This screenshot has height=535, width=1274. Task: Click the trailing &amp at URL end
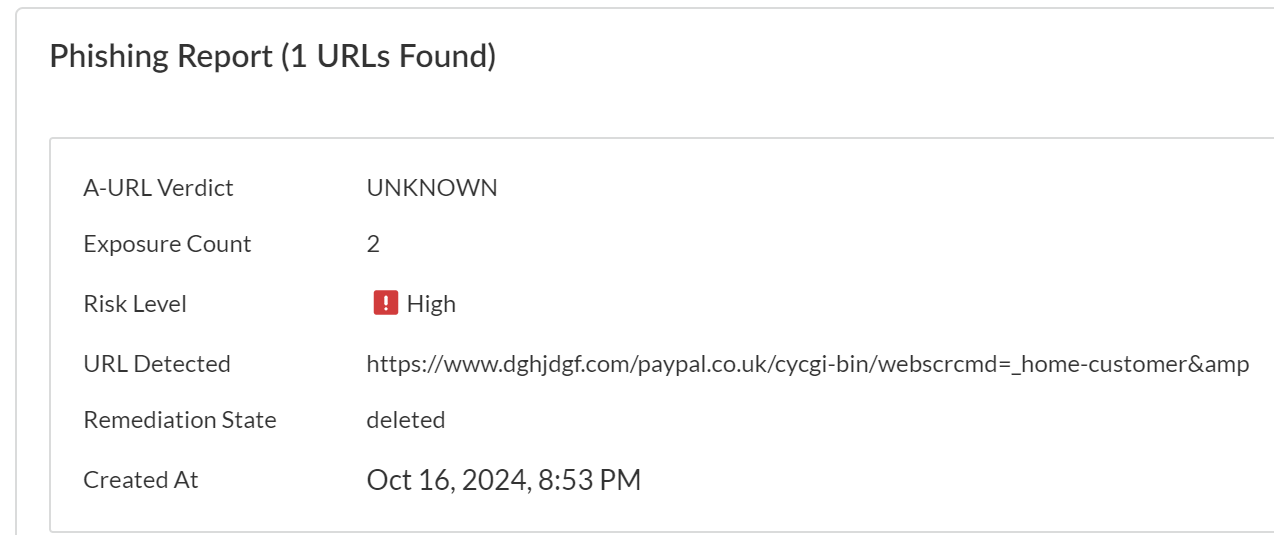pyautogui.click(x=1217, y=364)
